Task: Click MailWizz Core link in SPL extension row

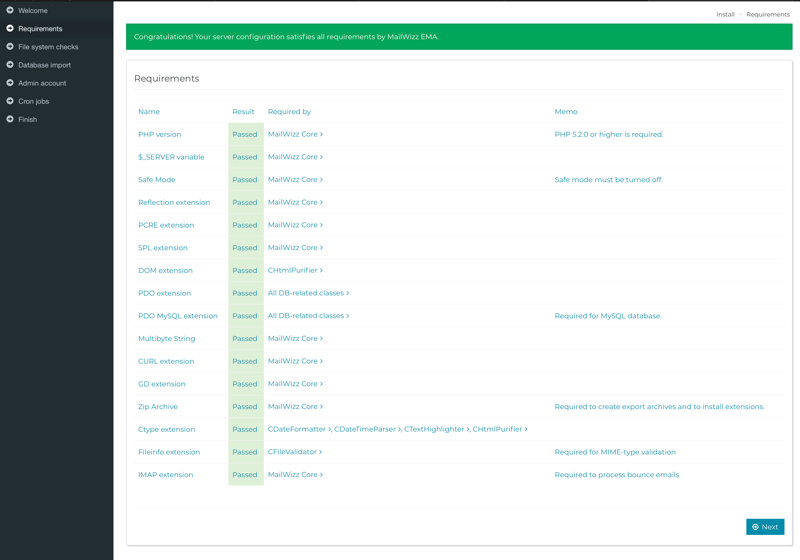Action: (295, 247)
